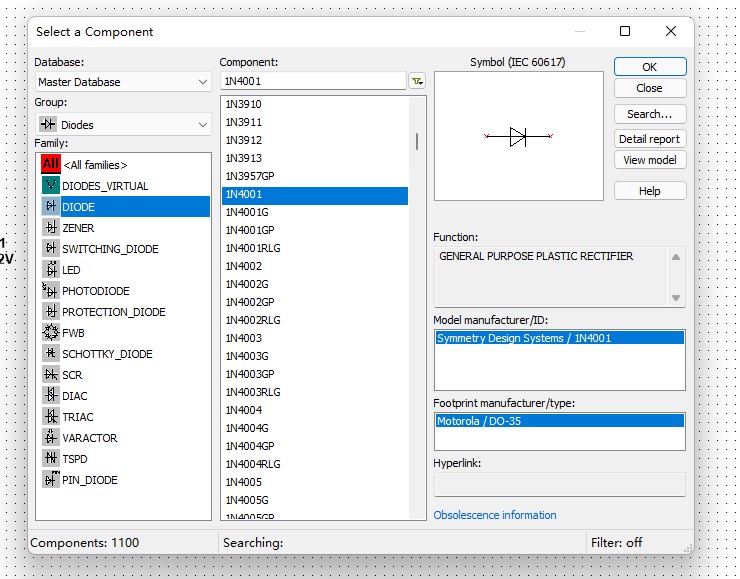
Task: Click the TSPD family icon
Action: 50,458
